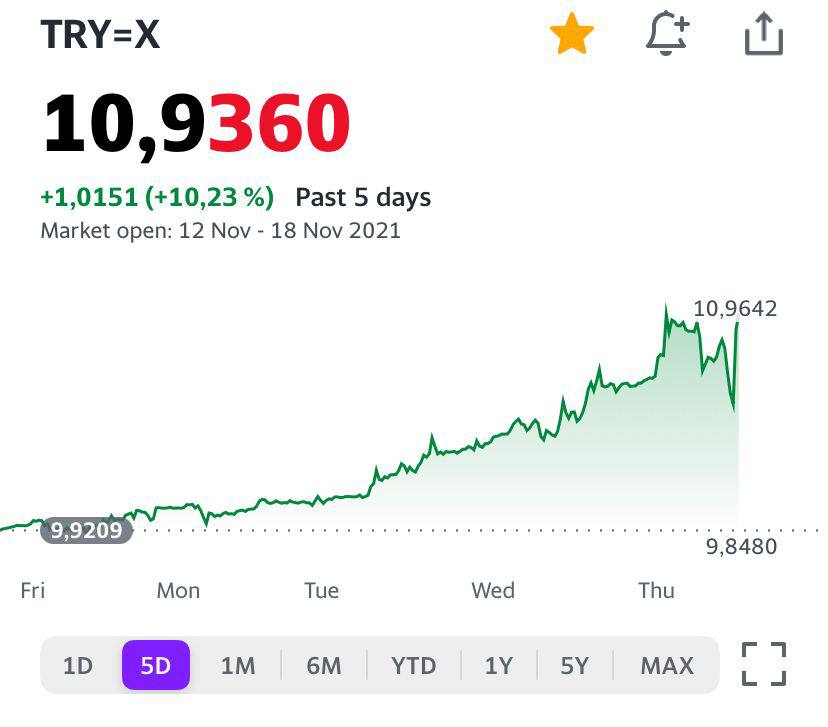Switch to the 1D time range

pos(78,665)
